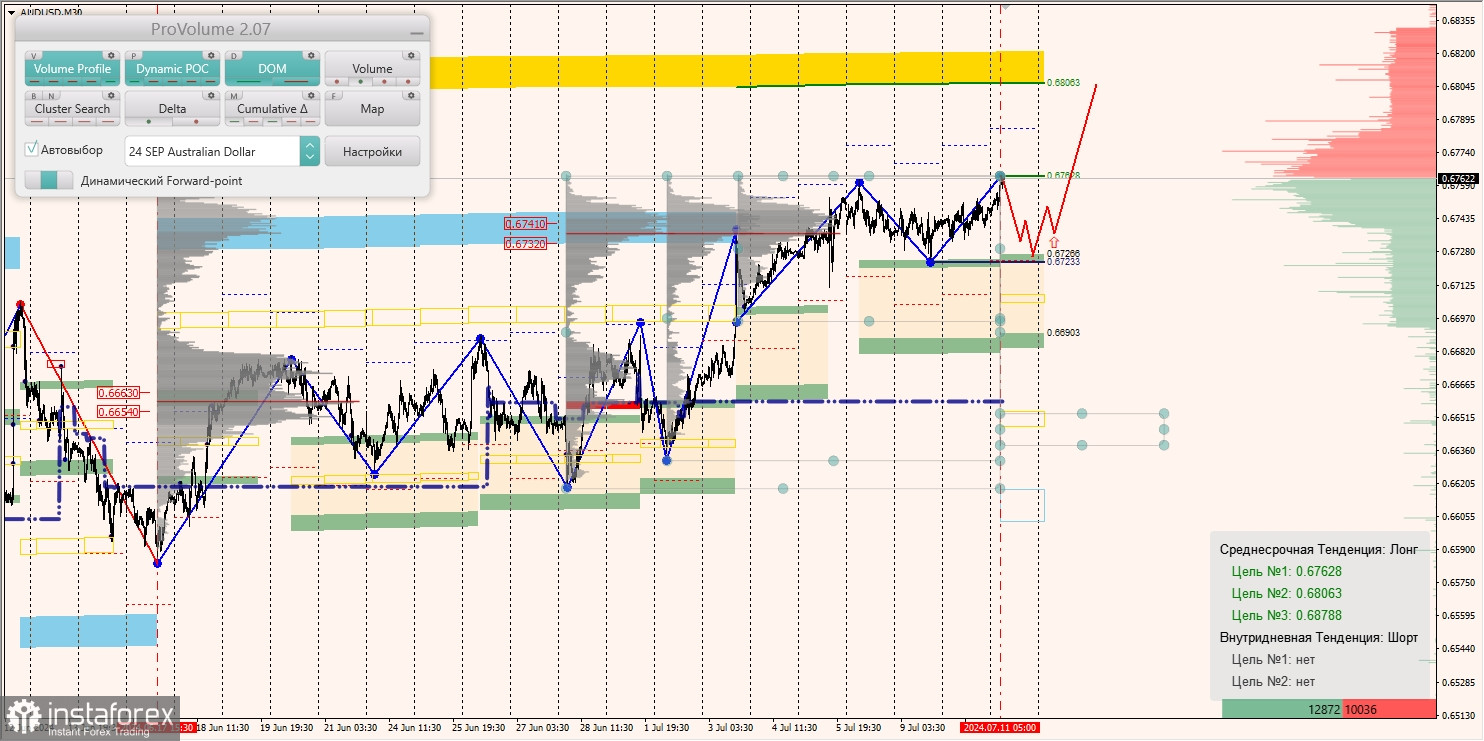Viewport: 1484px width, 741px height.
Task: Click the 0.66540 price level label
Action: 118,411
